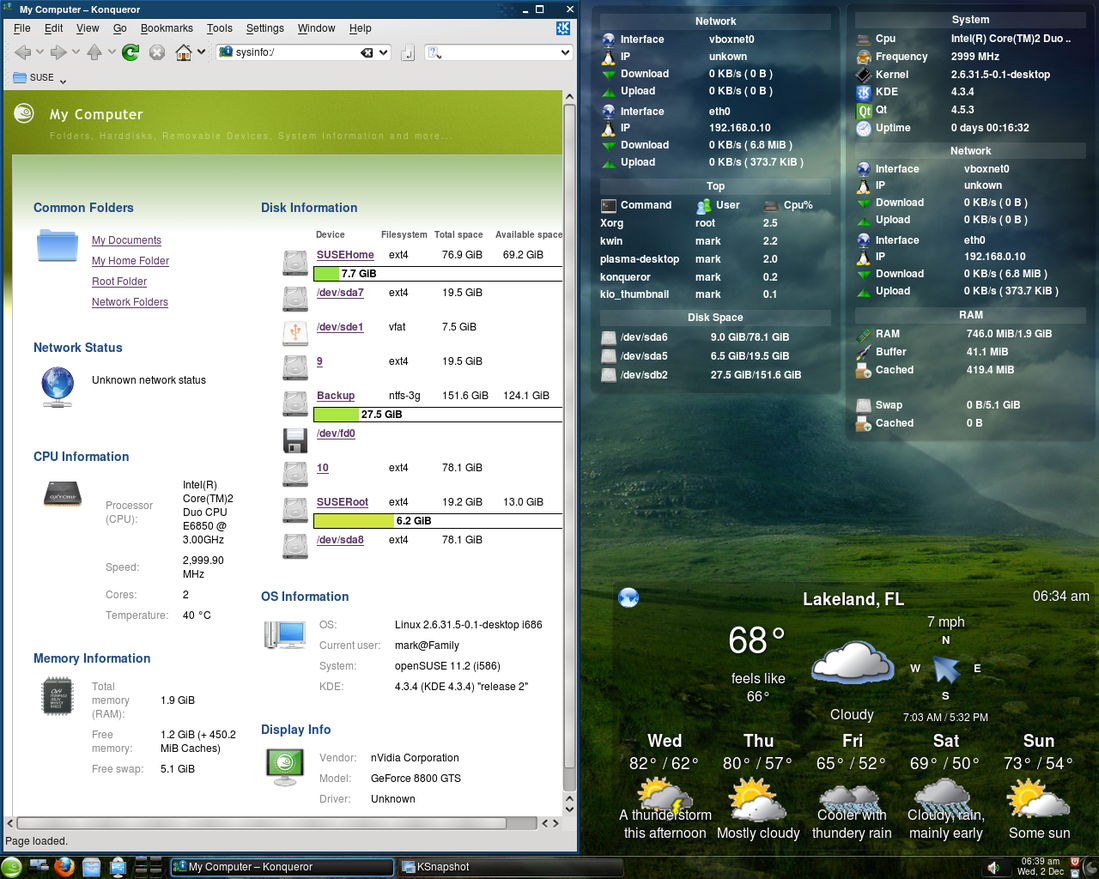Expand the SUSE bookmarks folder

point(39,78)
